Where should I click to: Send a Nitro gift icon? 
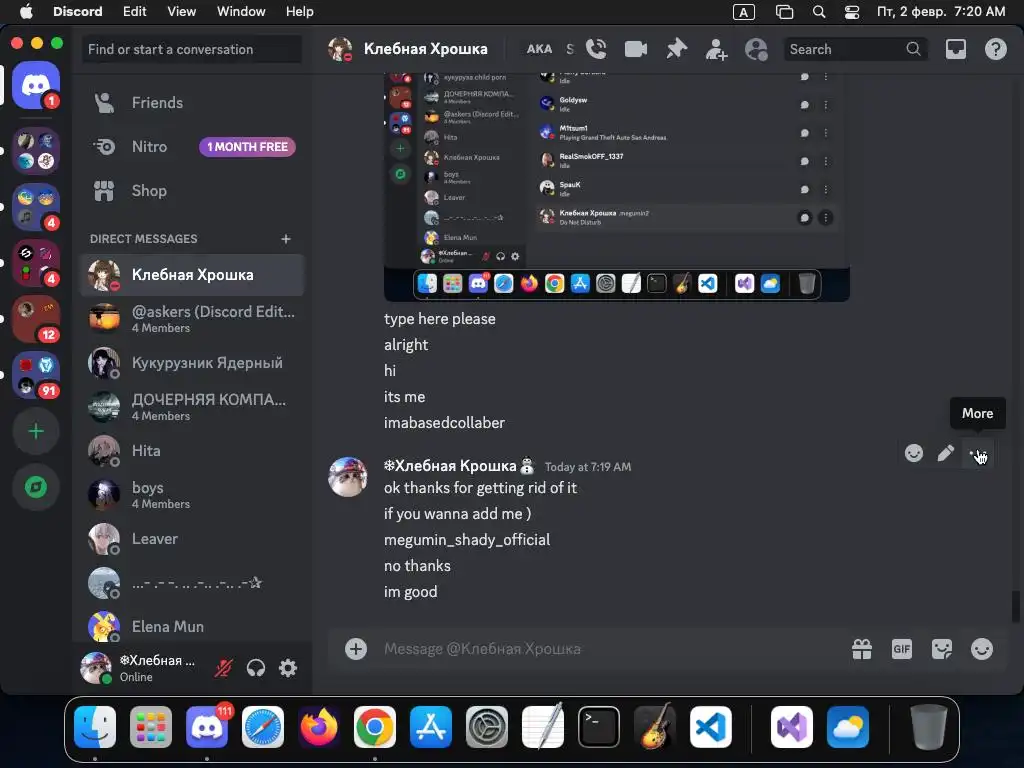[x=861, y=648]
